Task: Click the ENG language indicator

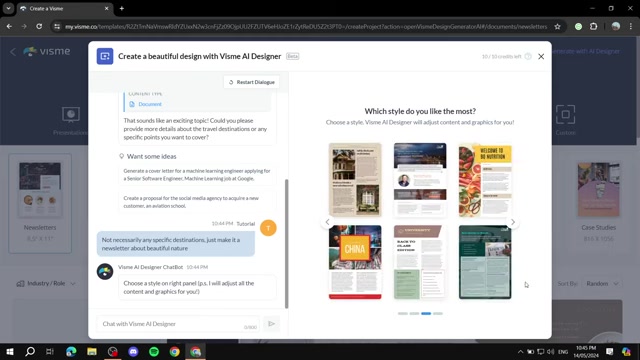Action: tap(563, 351)
